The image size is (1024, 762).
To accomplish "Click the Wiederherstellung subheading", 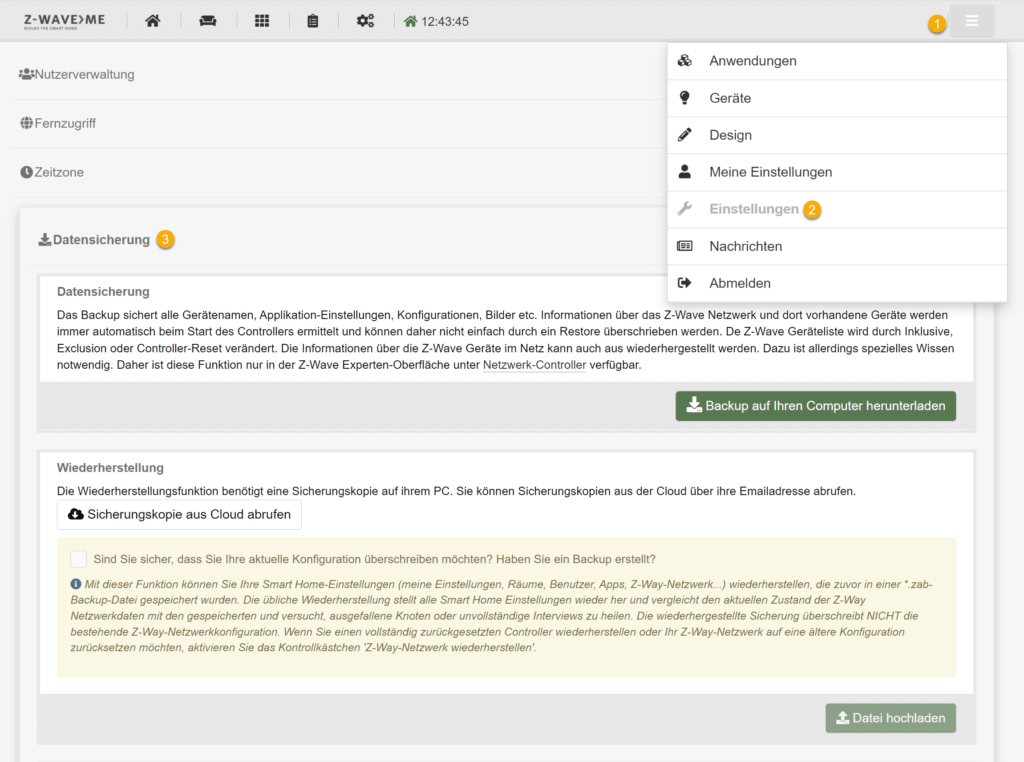I will [110, 468].
